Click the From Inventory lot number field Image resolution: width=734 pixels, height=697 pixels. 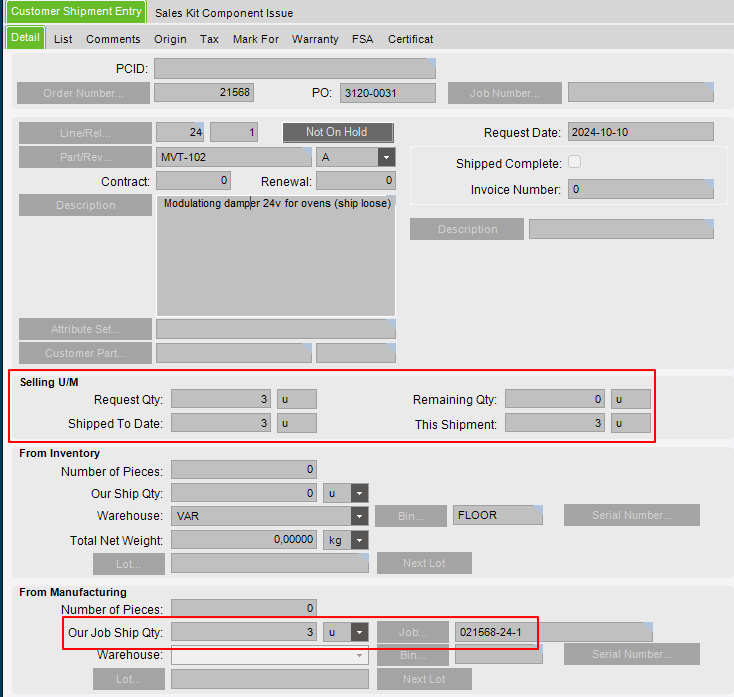(270, 563)
